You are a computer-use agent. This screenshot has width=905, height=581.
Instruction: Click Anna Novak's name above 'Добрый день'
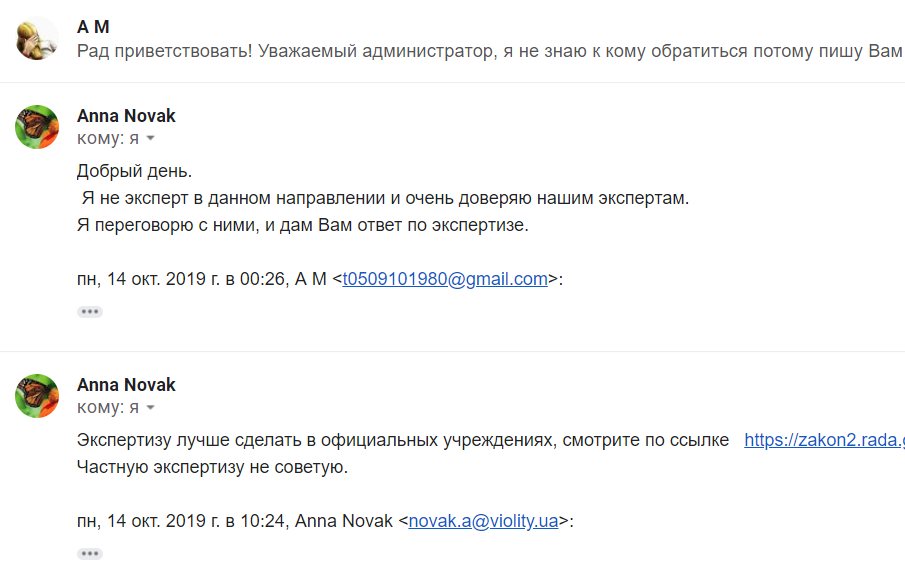[126, 116]
